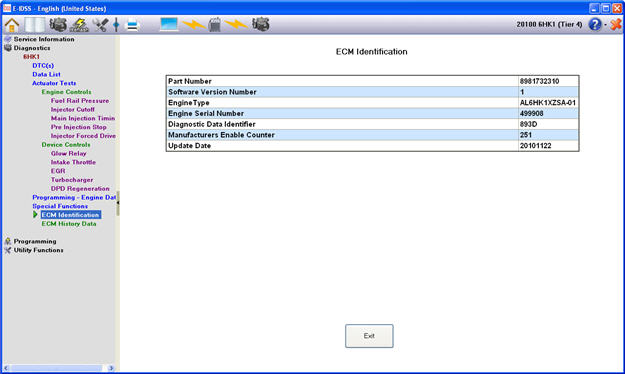Click the Update Date label cell
This screenshot has width=625, height=374.
coord(342,146)
